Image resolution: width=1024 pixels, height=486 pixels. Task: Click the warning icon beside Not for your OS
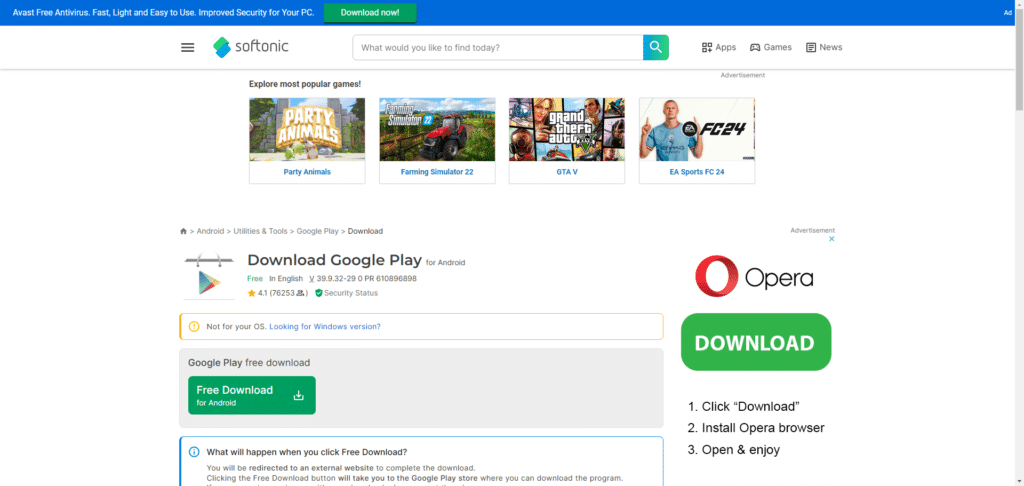(x=194, y=327)
